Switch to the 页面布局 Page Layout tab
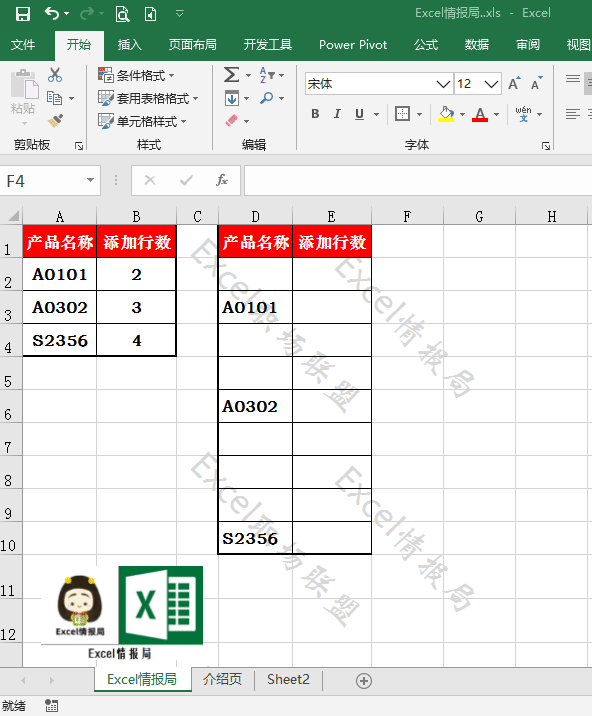Viewport: 592px width, 716px height. 193,45
